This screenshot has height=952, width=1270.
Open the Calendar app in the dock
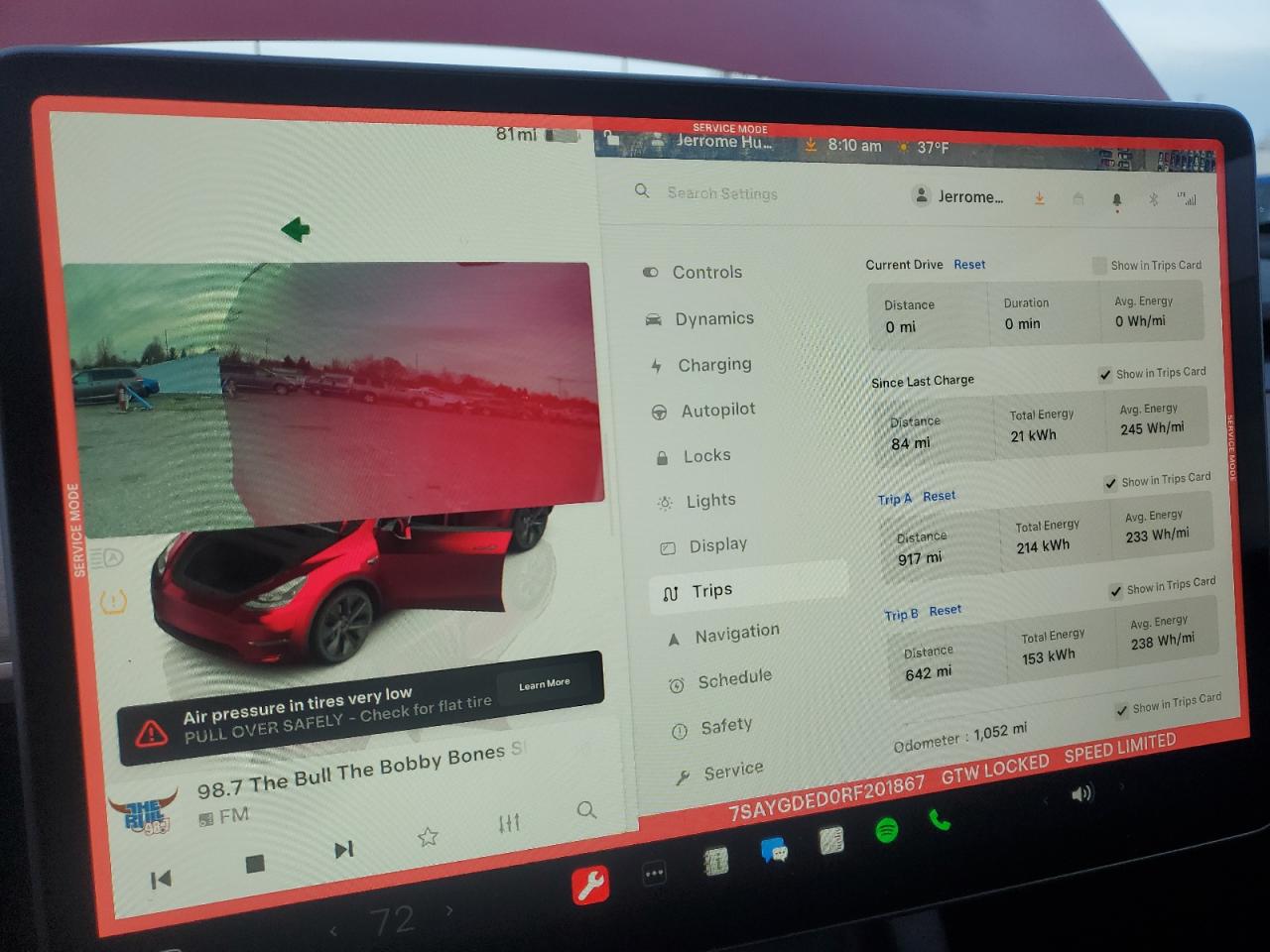tap(714, 860)
